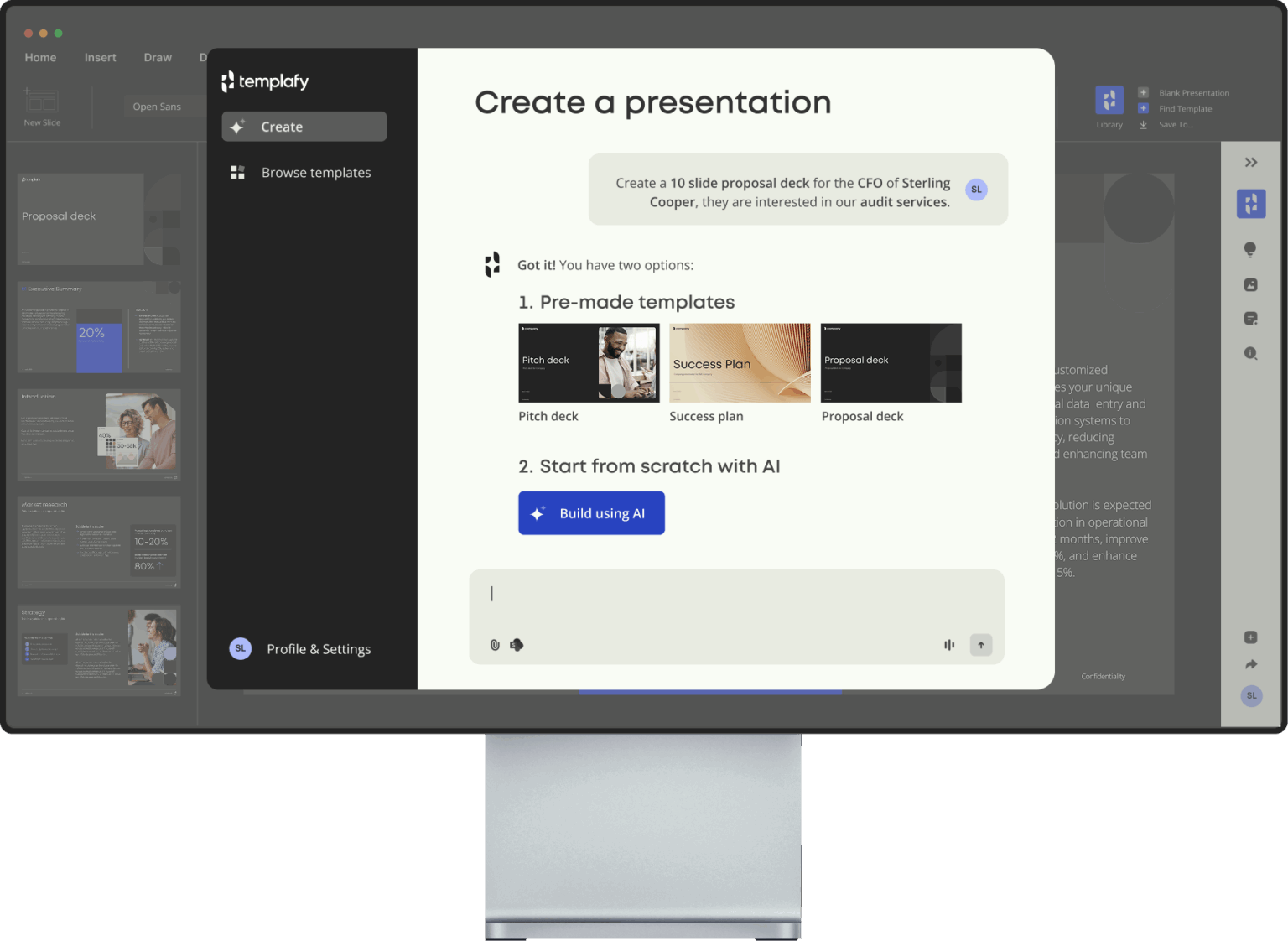Screen dimensions: 1288x941
Task: Click the Templafy icon in right rail
Action: point(1251,204)
